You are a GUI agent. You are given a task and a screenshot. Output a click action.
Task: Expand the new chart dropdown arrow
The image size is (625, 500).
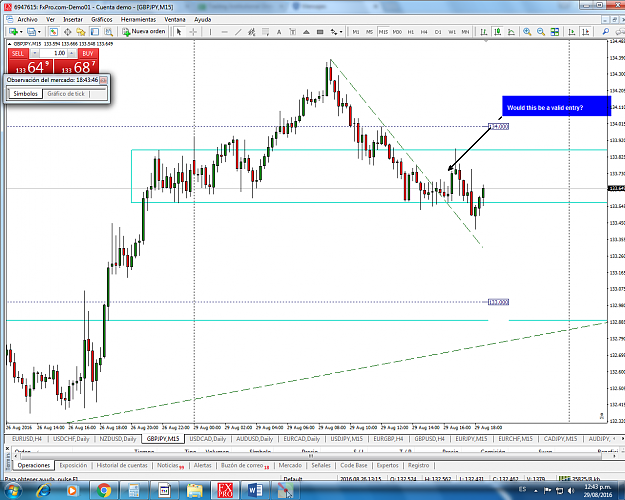21,32
